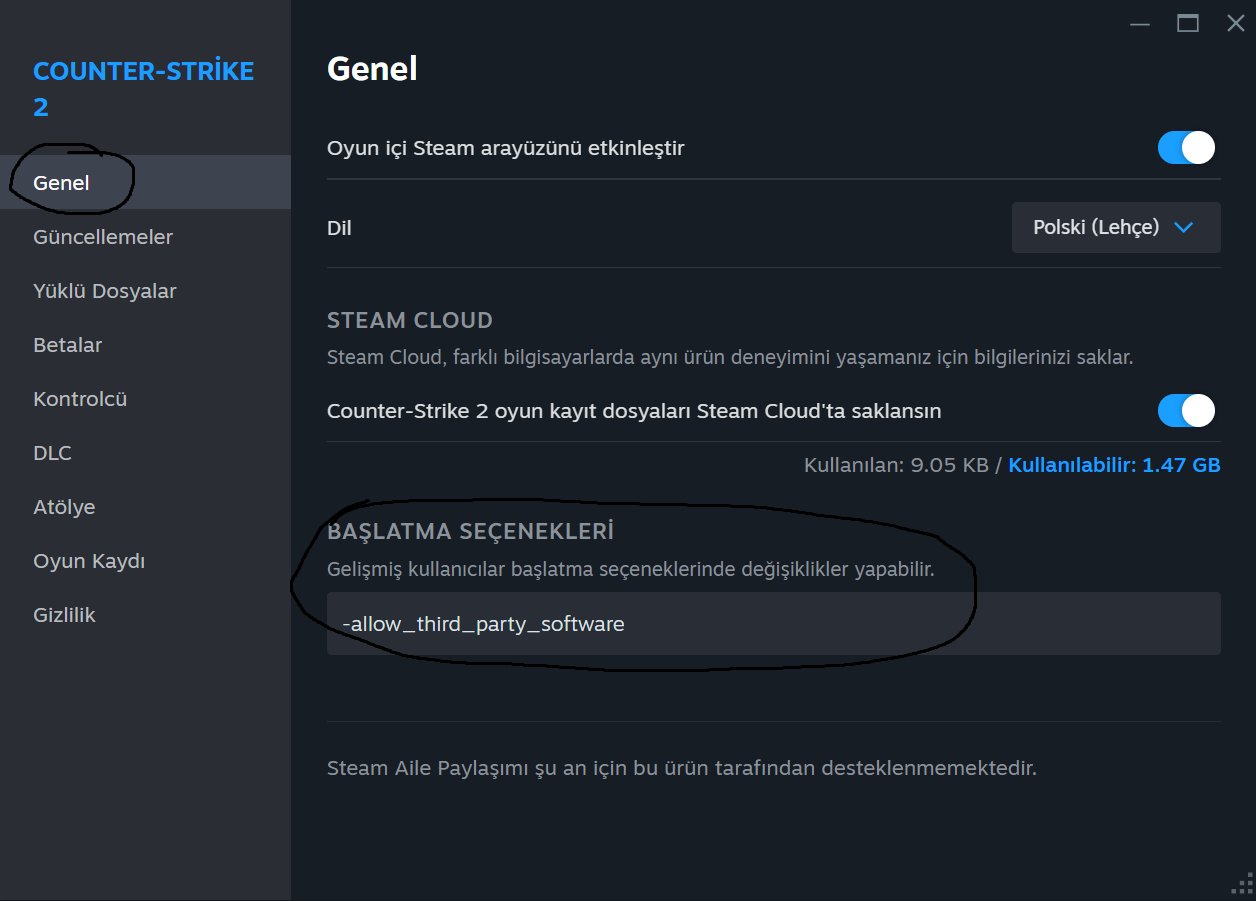Click the window resize grip corner
Viewport: 1256px width, 901px height.
[1243, 888]
